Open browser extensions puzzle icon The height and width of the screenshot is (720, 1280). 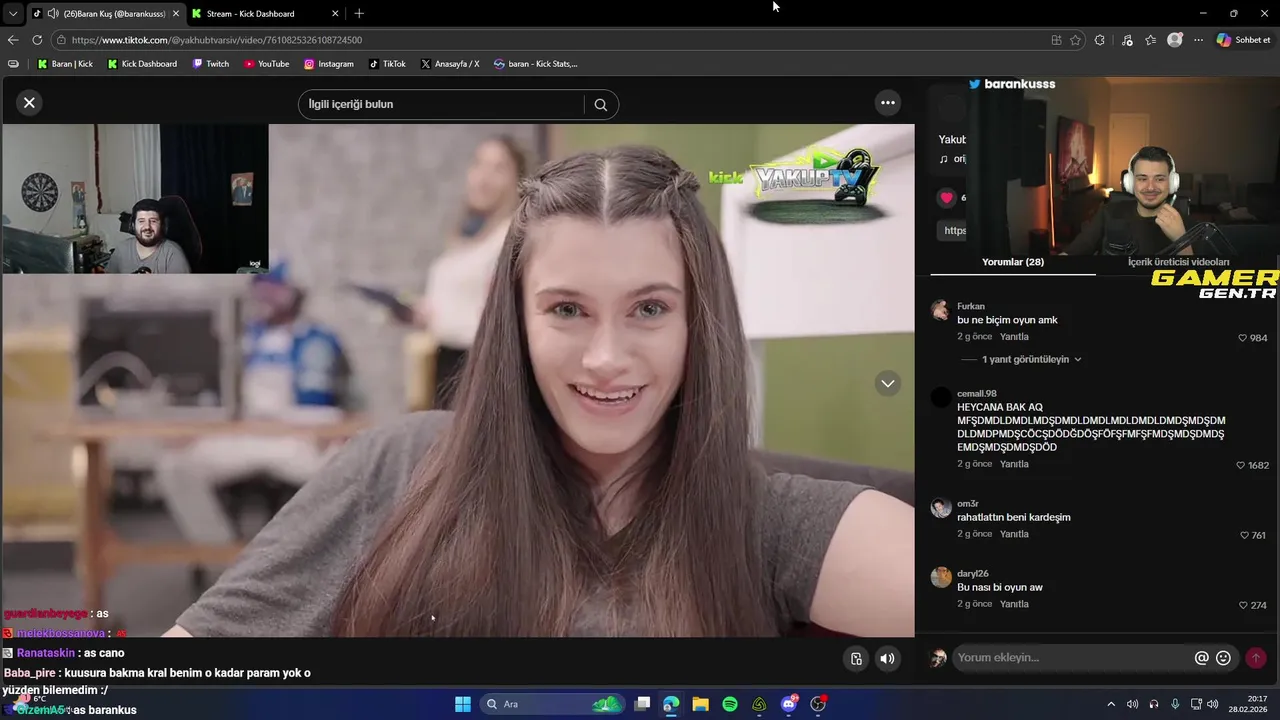pos(1099,40)
